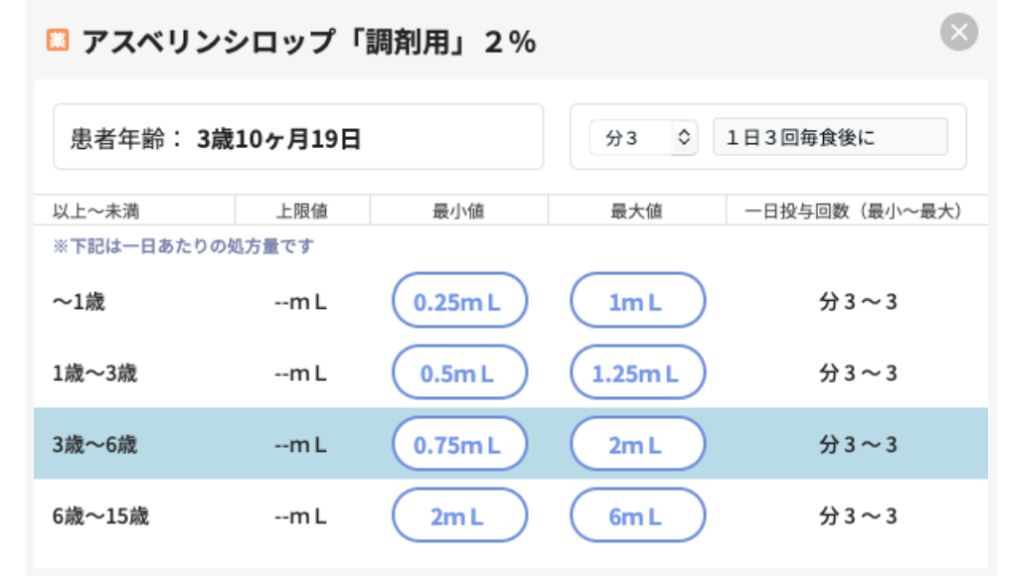Select 0.25mL minimum for under 1歳

click(x=459, y=301)
